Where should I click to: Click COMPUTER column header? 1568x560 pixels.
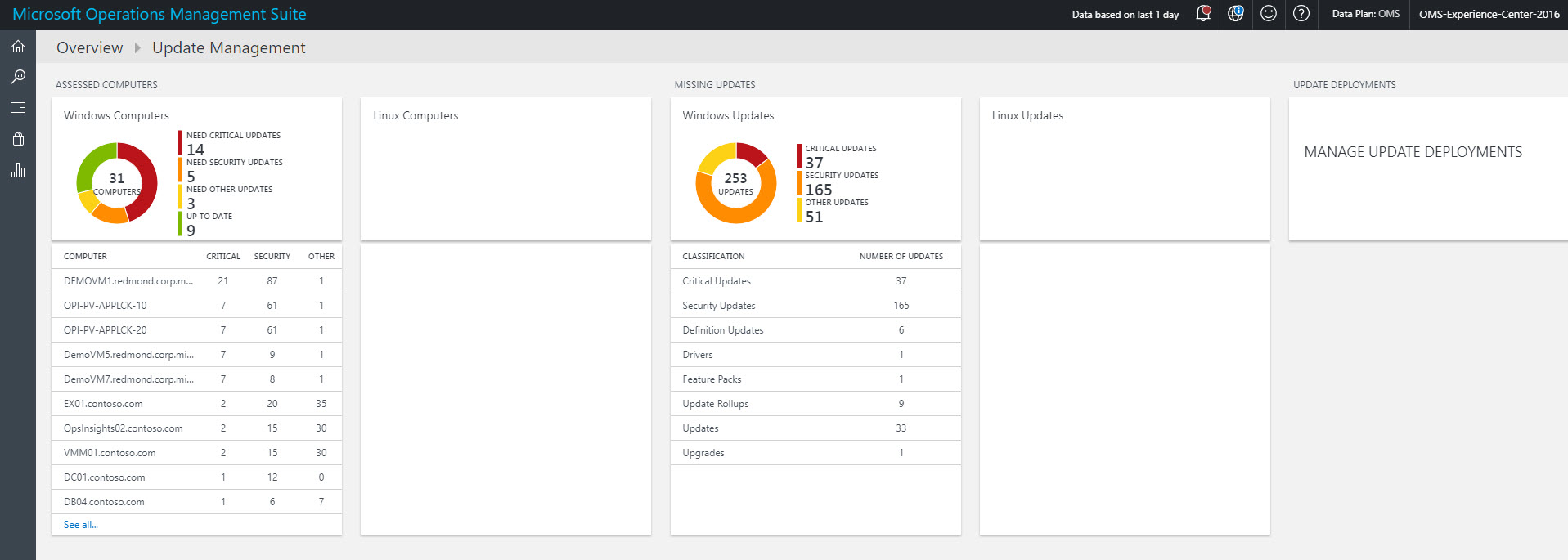(x=85, y=257)
